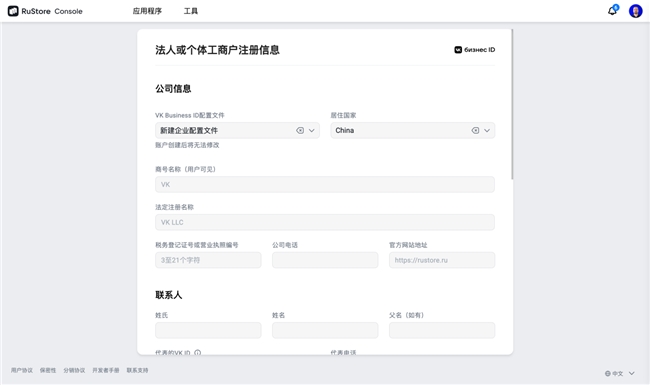Focus the 官方网站地址 input field
The height and width of the screenshot is (385, 650).
[x=442, y=260]
